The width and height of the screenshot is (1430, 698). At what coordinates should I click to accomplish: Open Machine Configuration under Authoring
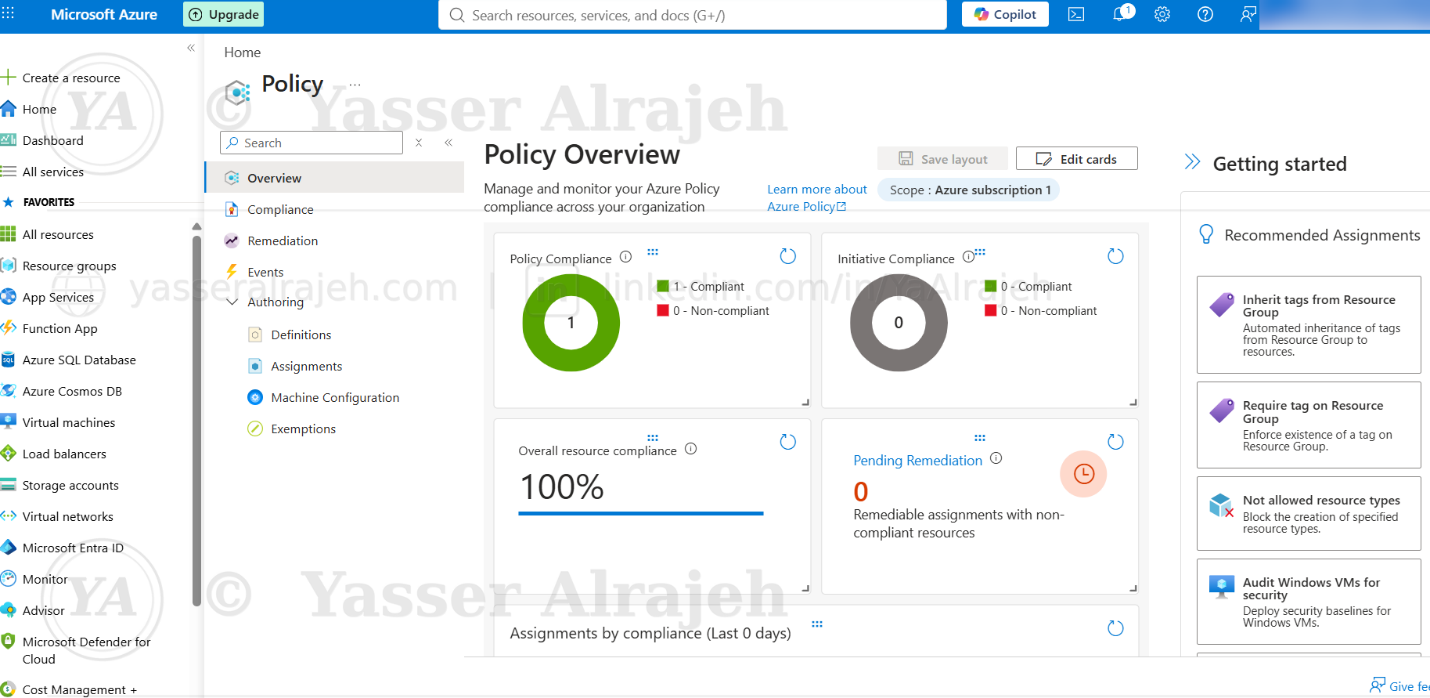[x=334, y=397]
